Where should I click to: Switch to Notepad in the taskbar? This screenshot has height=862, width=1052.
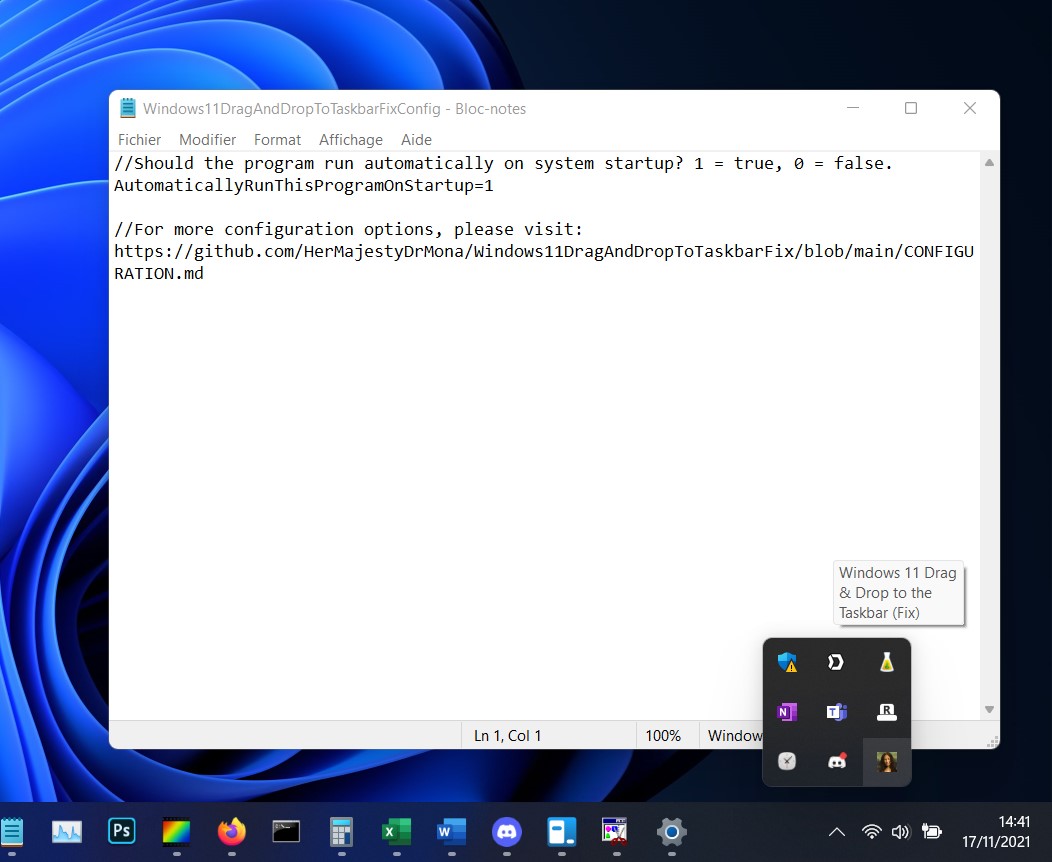pyautogui.click(x=12, y=832)
